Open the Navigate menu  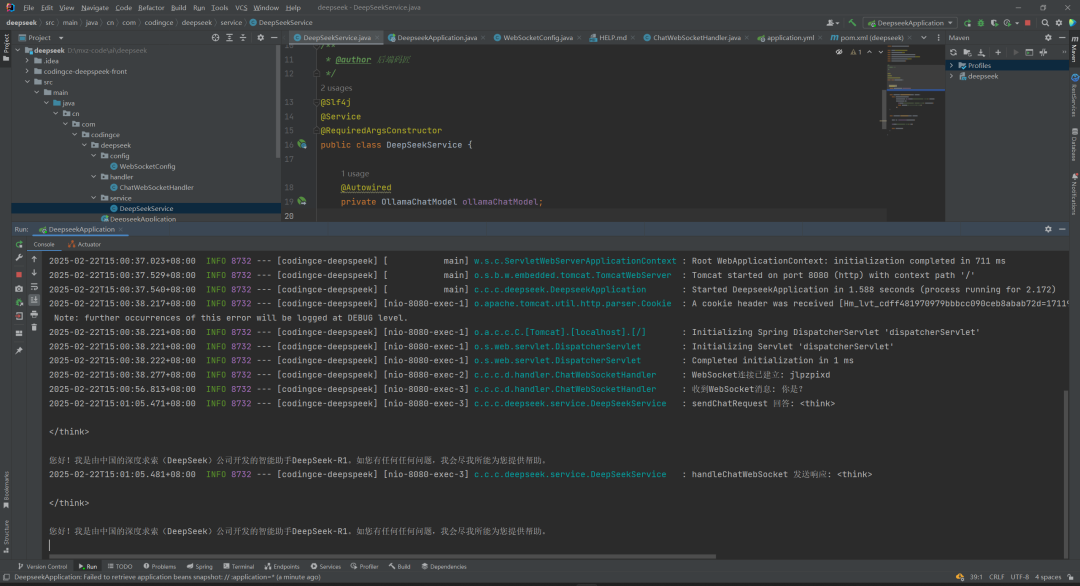[94, 7]
